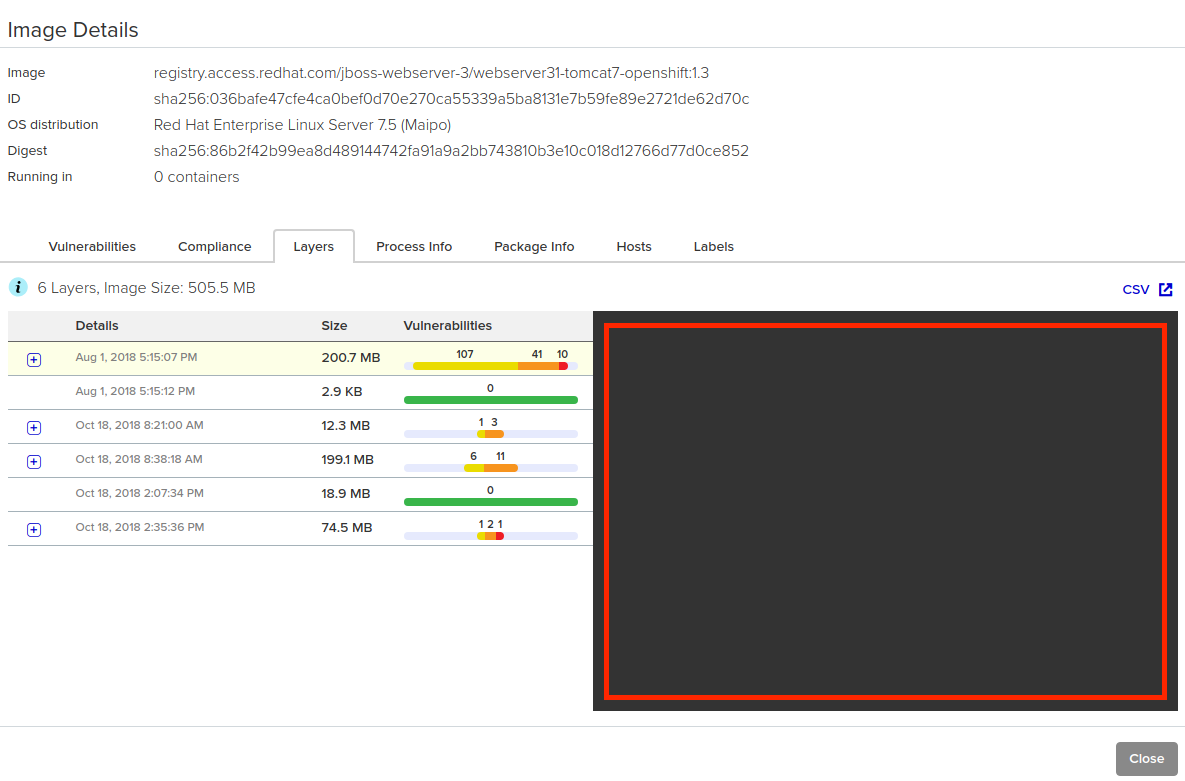The height and width of the screenshot is (781, 1185).
Task: Click the Image Details heading
Action: 73,30
